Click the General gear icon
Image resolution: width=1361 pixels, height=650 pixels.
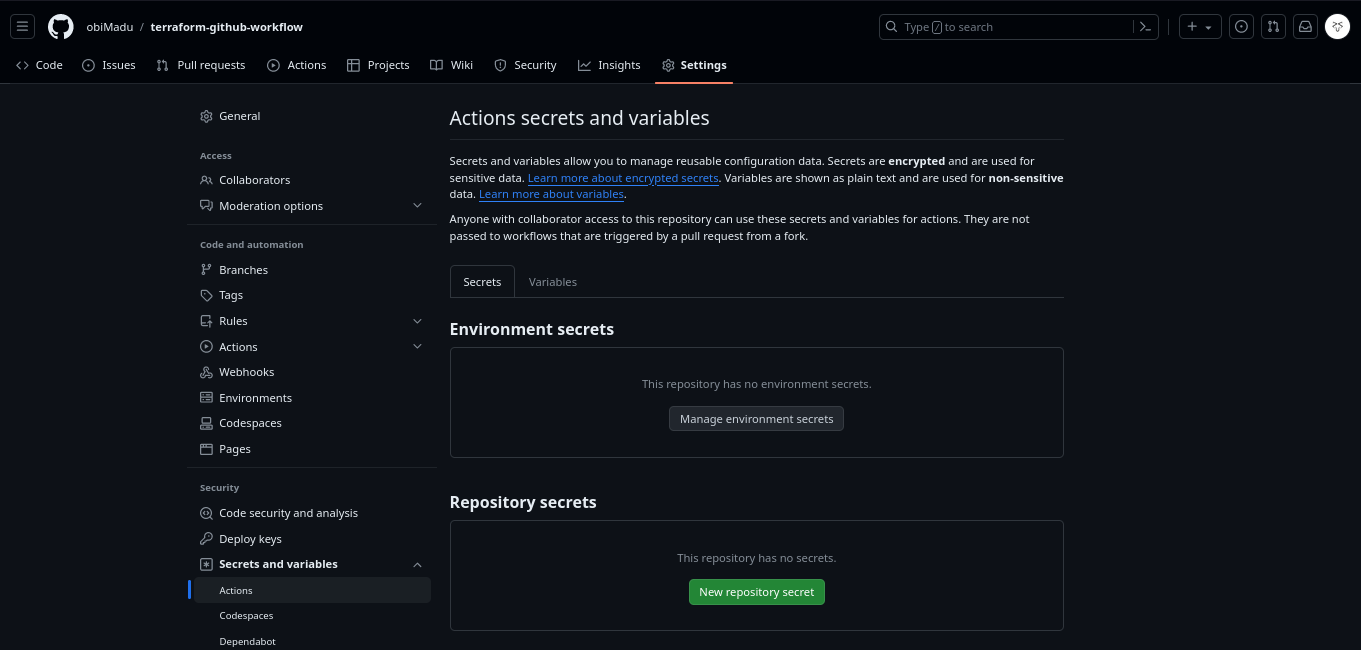[207, 116]
